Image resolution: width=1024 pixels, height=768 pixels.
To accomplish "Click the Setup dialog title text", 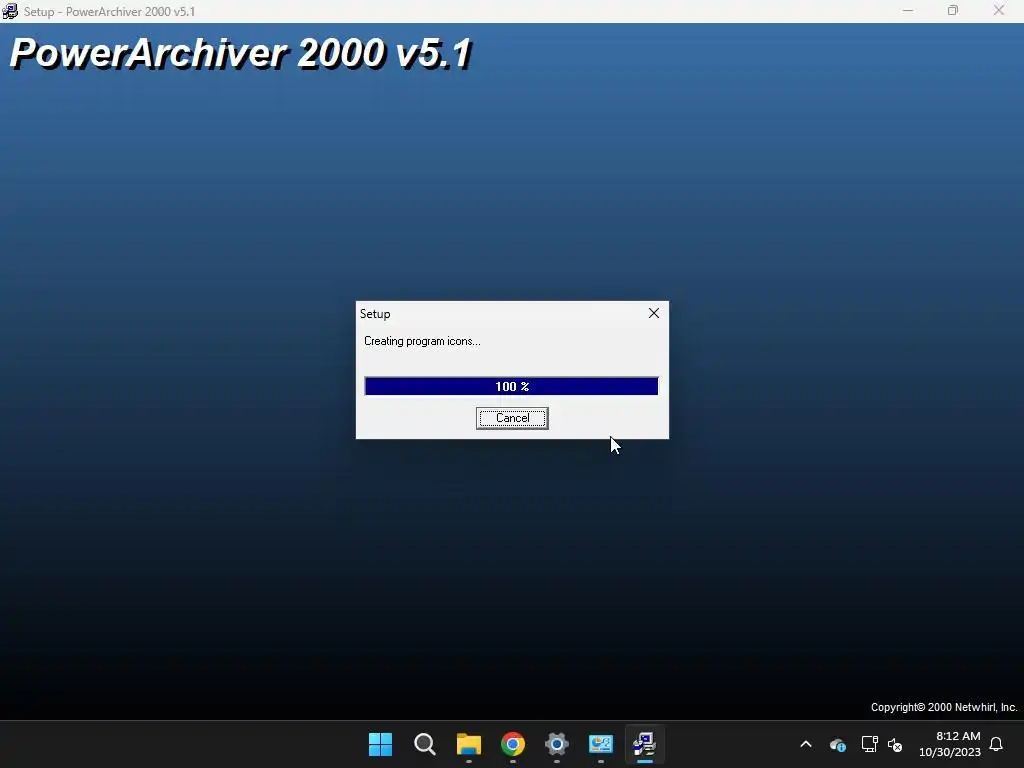I will click(375, 314).
